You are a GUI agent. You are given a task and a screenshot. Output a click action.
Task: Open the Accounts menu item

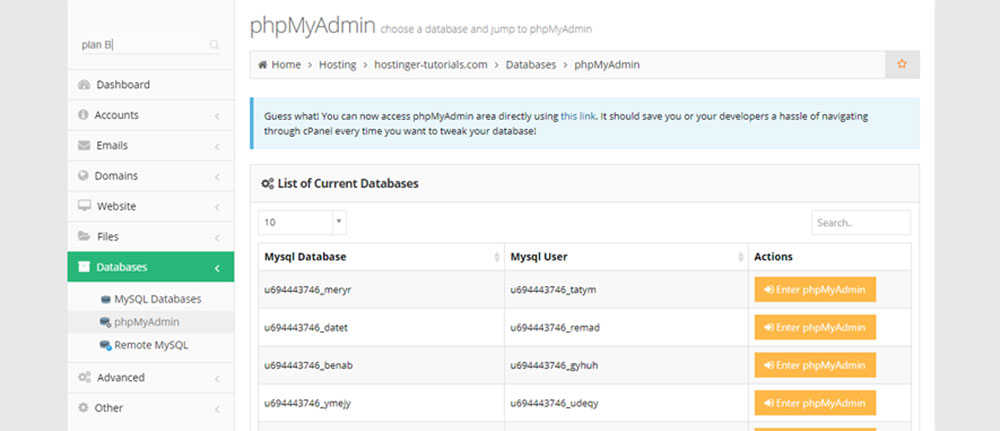pyautogui.click(x=151, y=115)
